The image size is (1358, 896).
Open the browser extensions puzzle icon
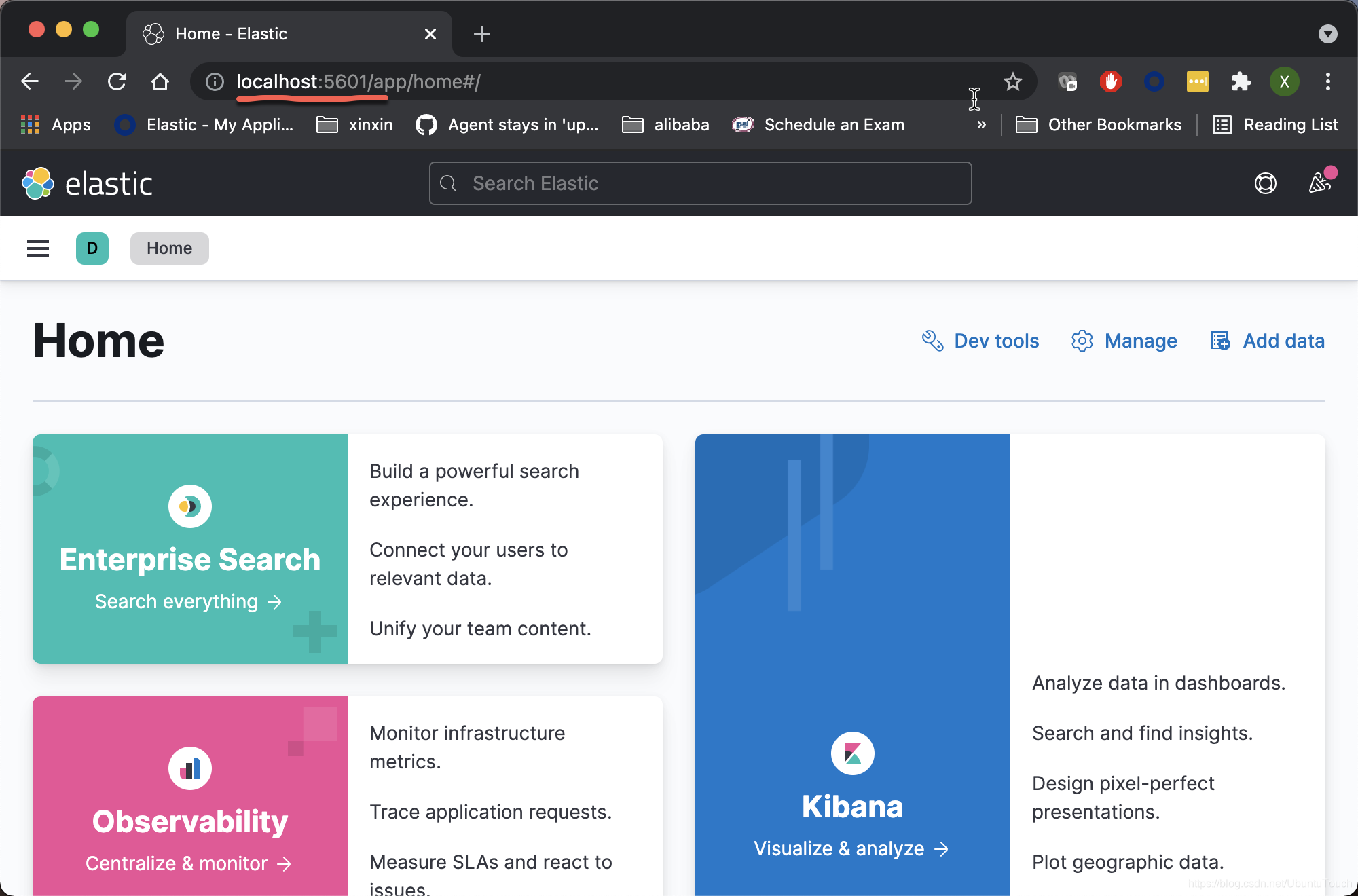click(1241, 82)
